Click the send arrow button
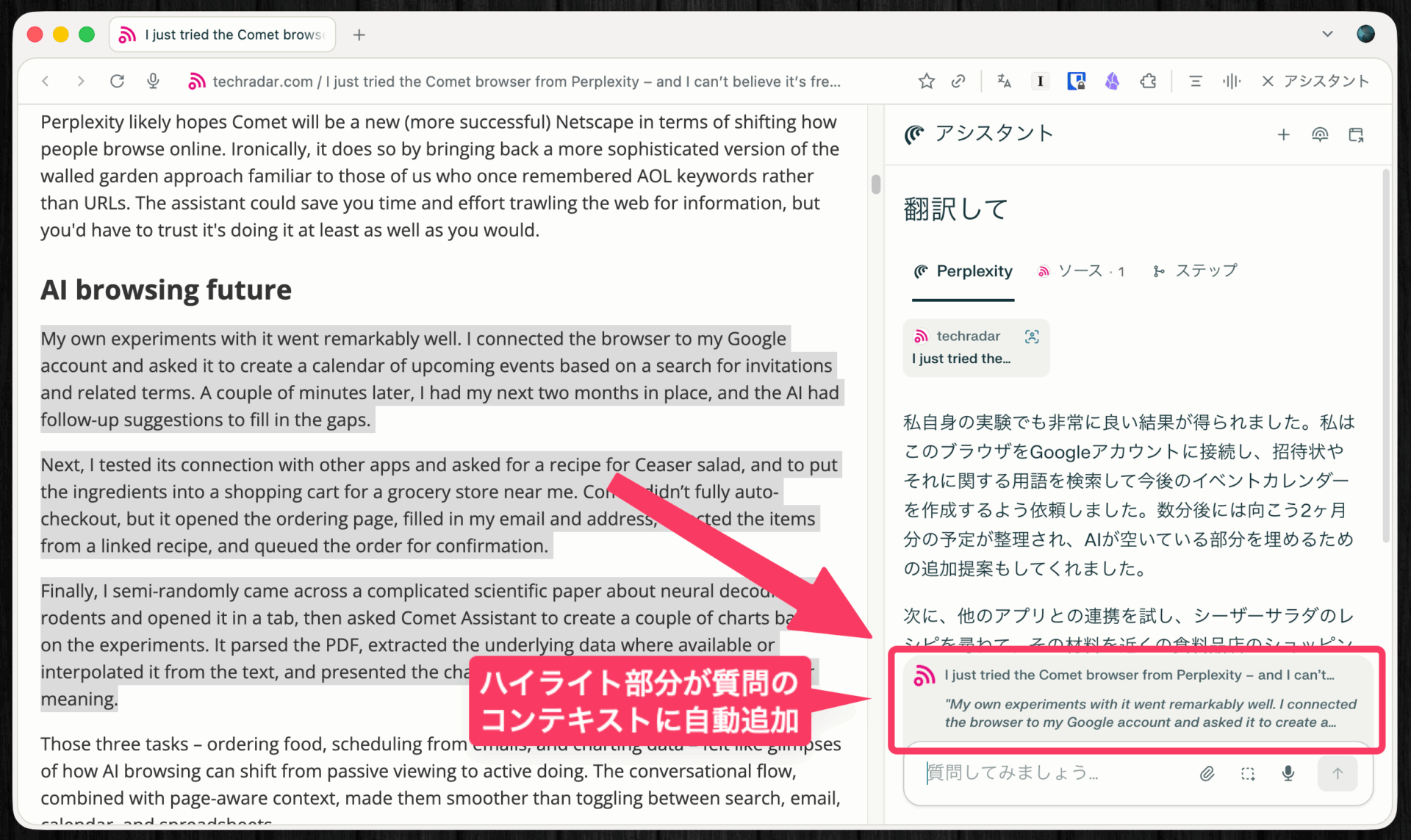This screenshot has width=1411, height=840. tap(1338, 773)
